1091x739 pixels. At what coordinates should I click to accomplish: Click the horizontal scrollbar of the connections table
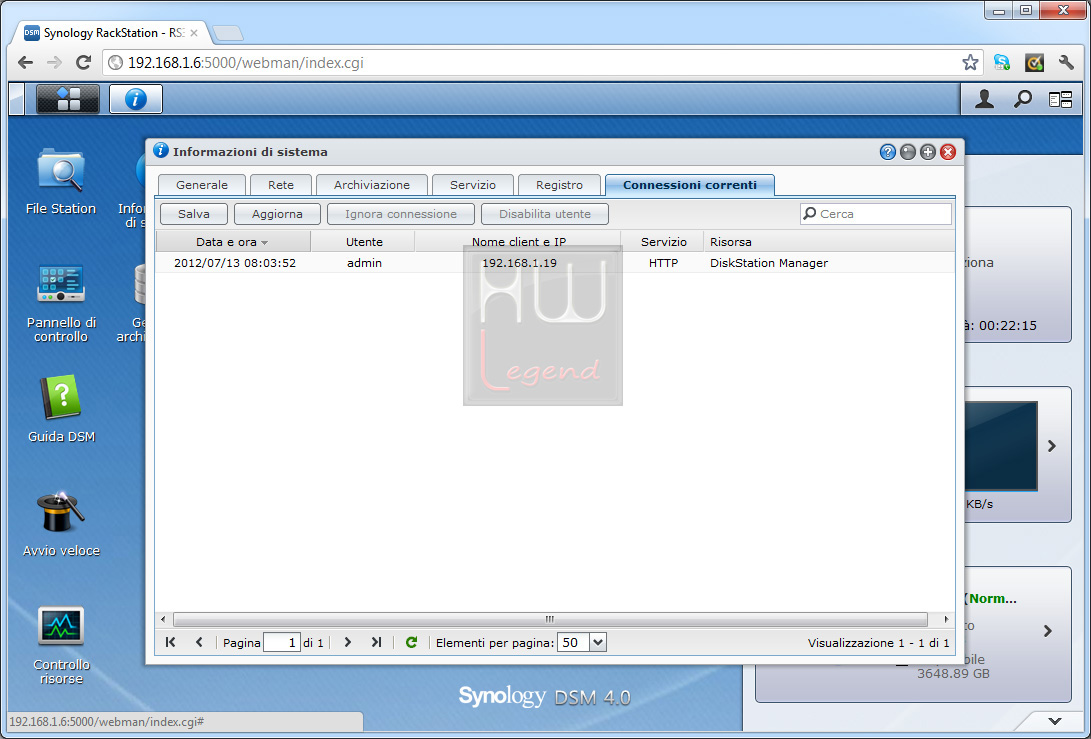pyautogui.click(x=550, y=619)
